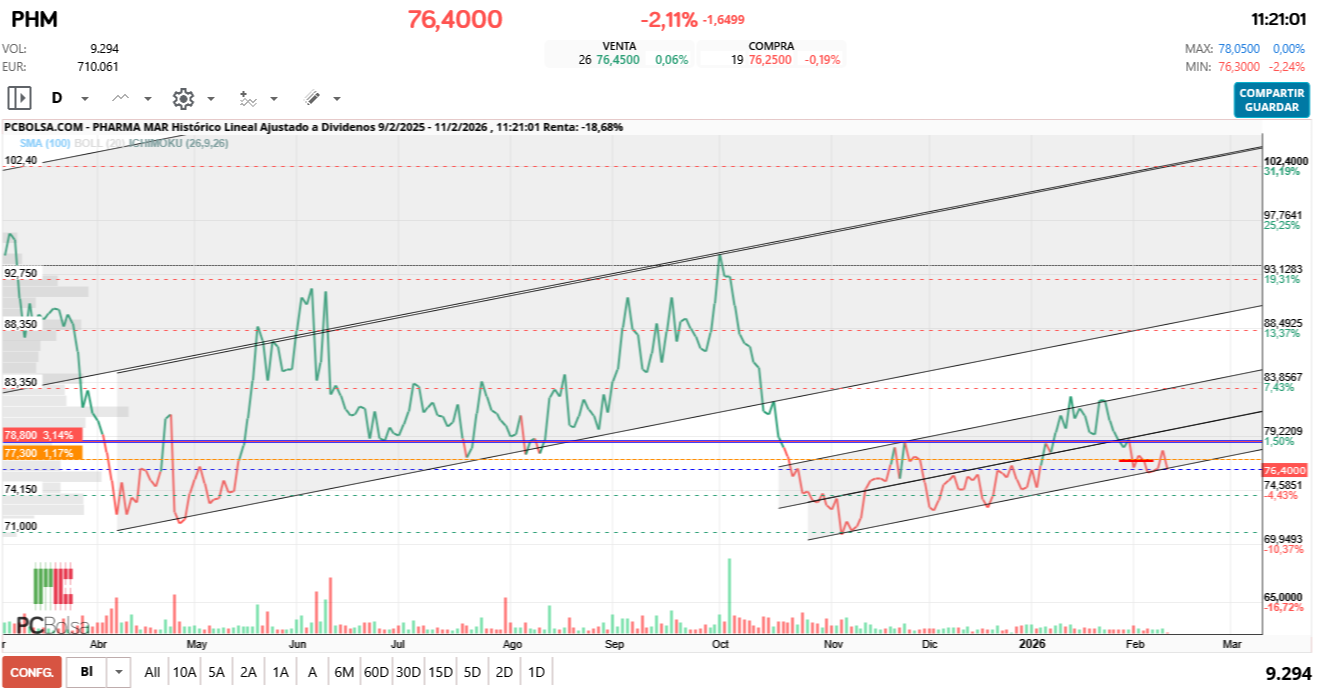Screen dimensions: 1325x693
Task: Open the add indicators icon
Action: pyautogui.click(x=248, y=98)
